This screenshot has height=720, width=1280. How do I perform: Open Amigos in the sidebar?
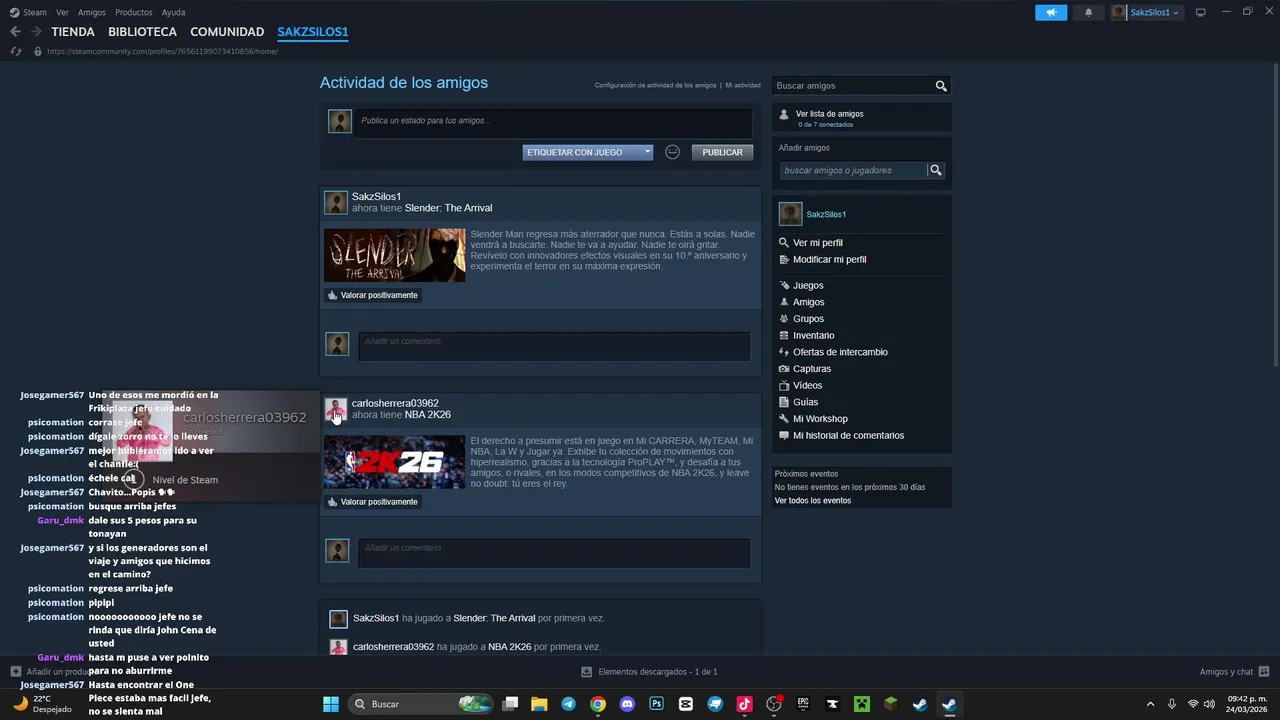(808, 302)
